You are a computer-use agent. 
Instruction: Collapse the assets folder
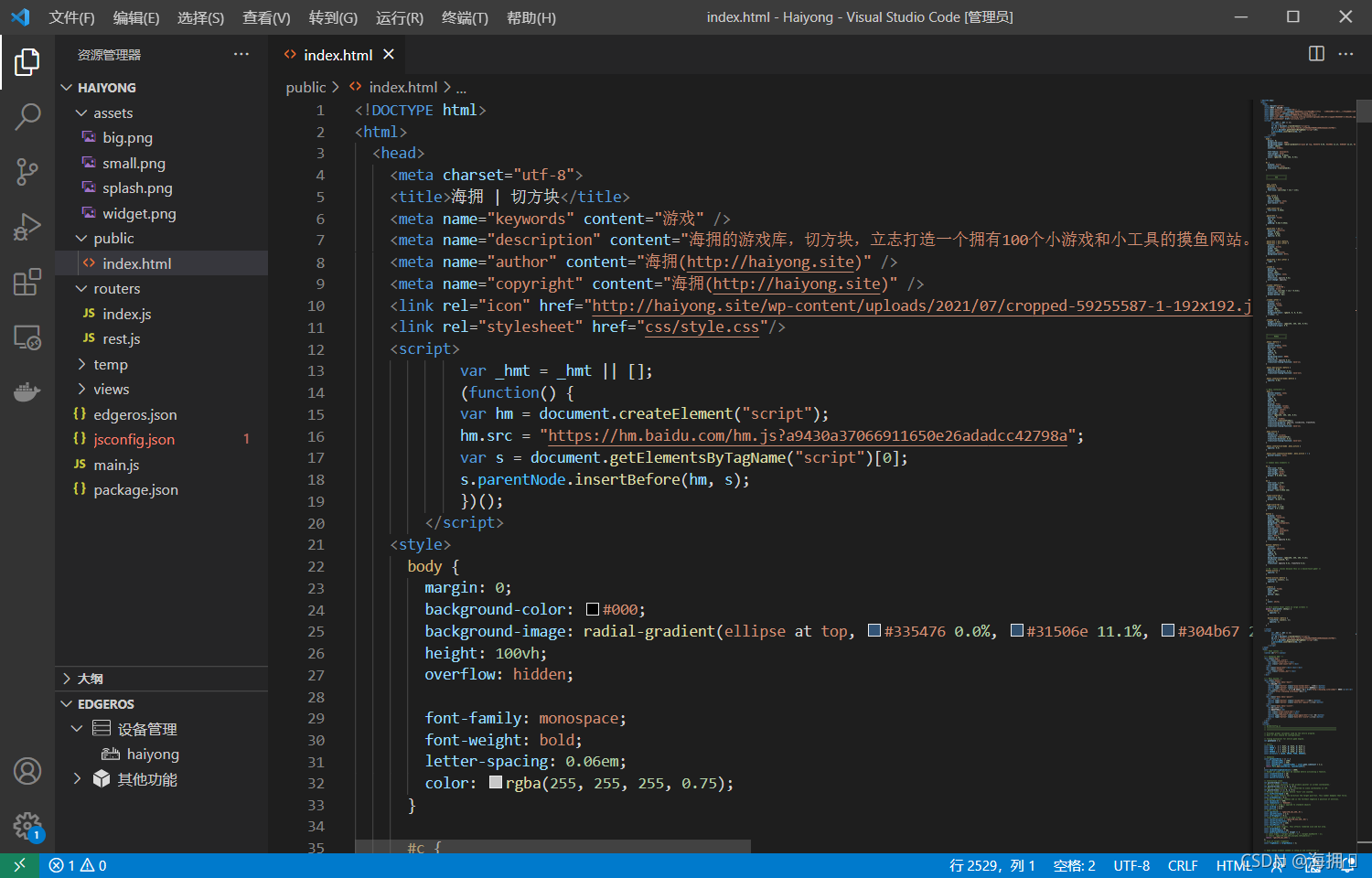click(x=81, y=112)
